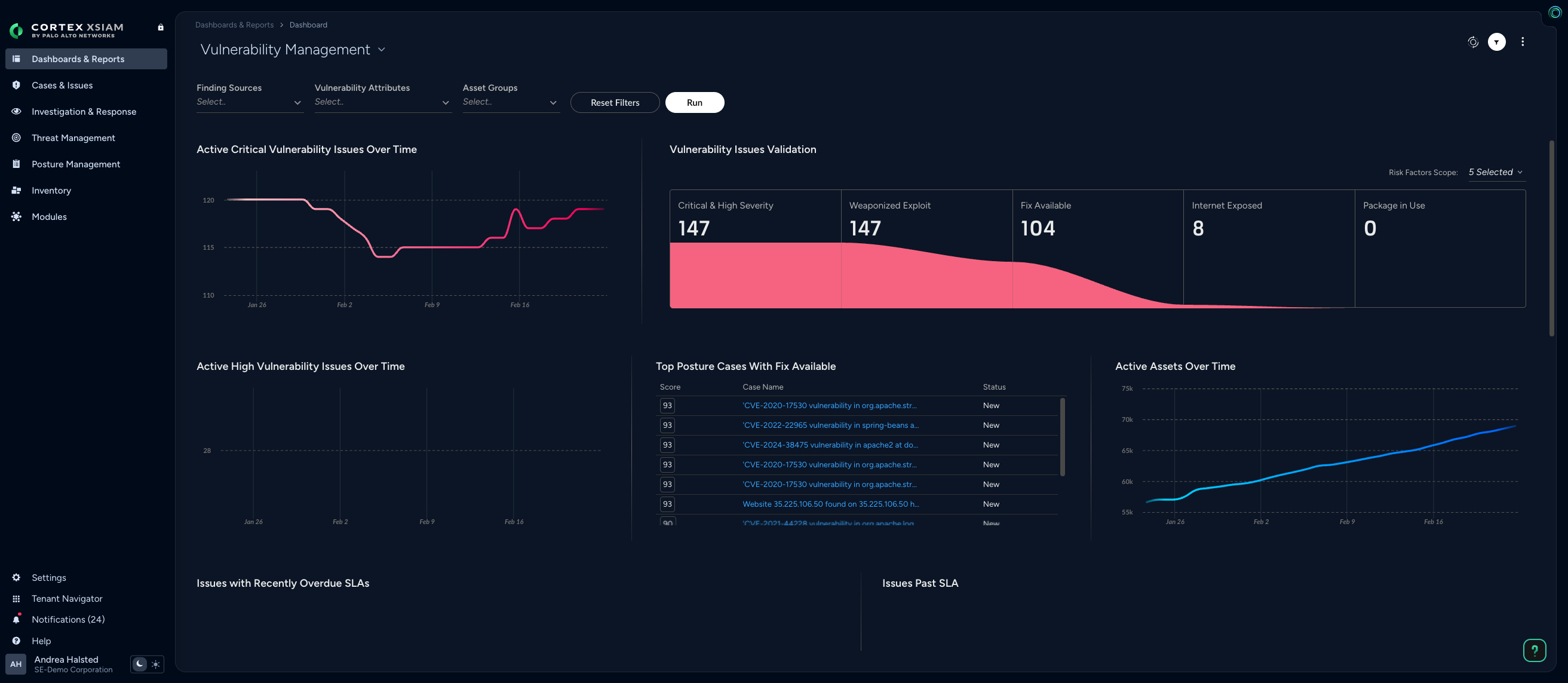Click the top-right Cortex assistant circle icon
Viewport: 1568px width, 683px height.
point(1555,13)
